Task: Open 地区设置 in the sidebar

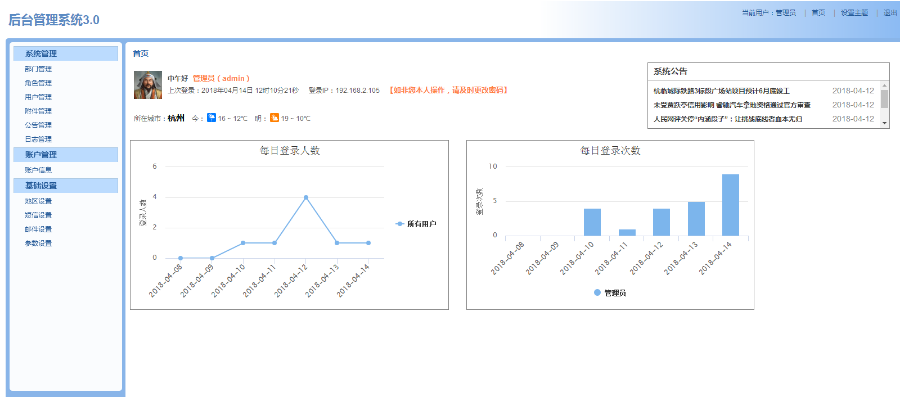Action: 38,201
